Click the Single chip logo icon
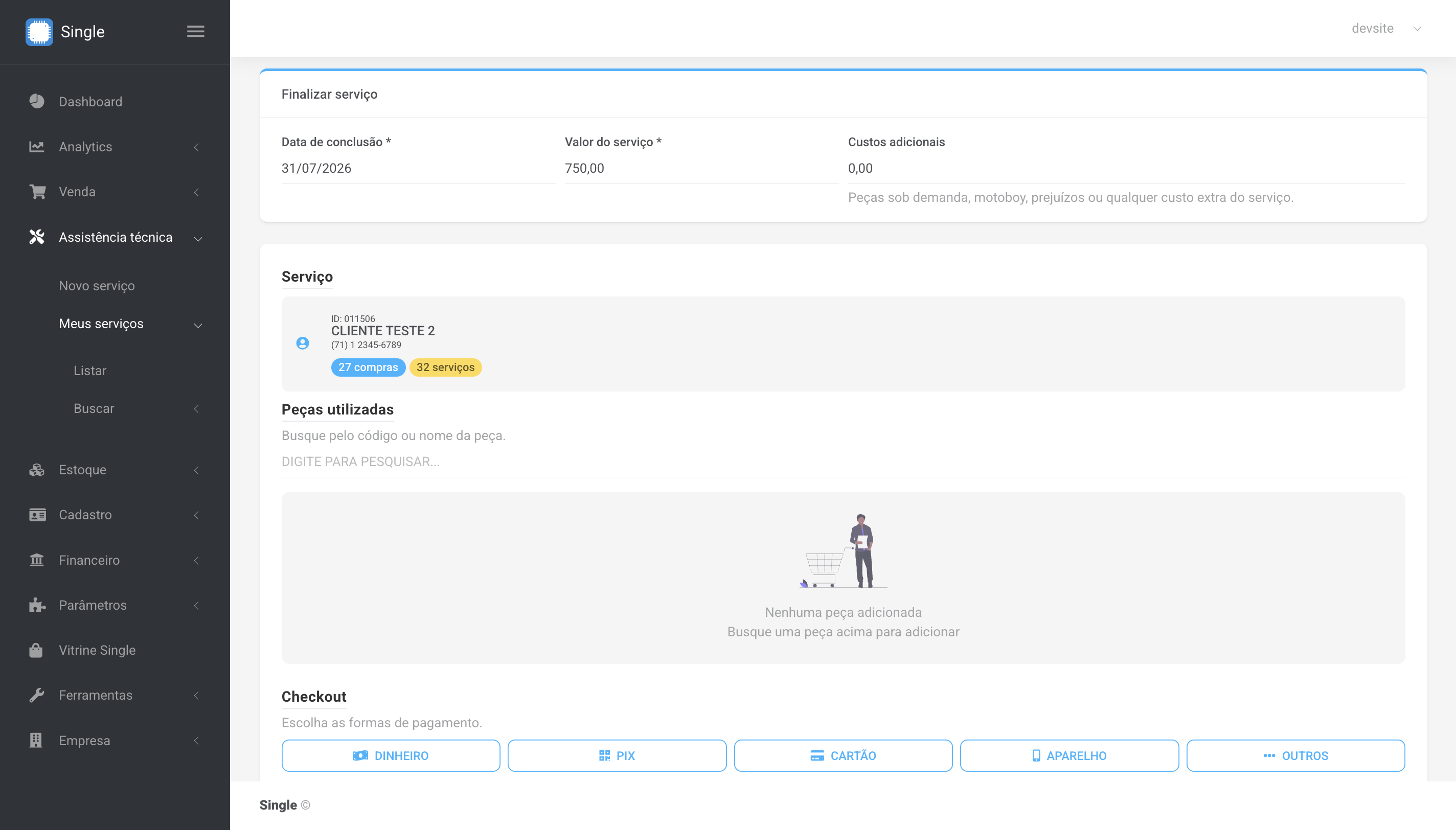 pyautogui.click(x=39, y=32)
